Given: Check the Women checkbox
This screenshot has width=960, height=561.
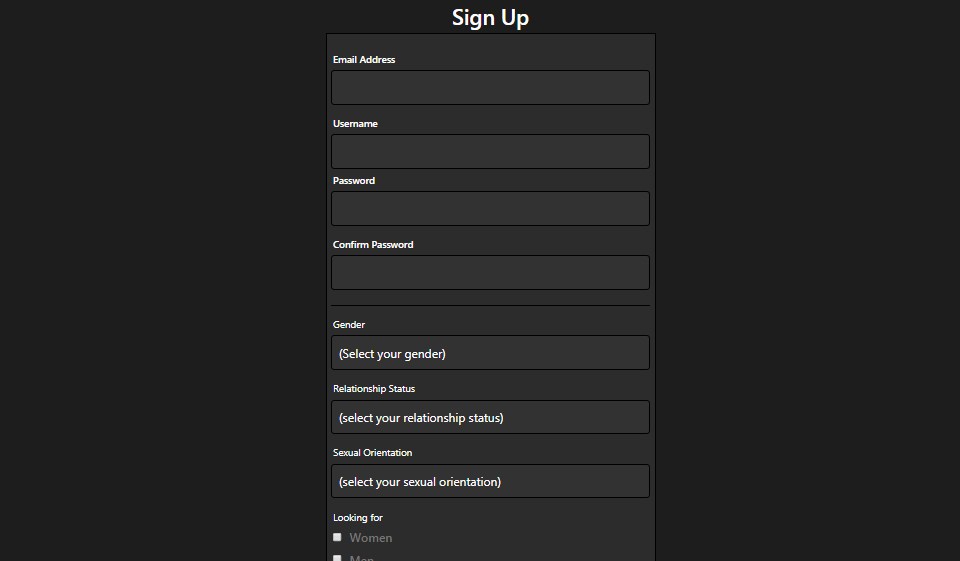Looking at the screenshot, I should click(x=337, y=537).
